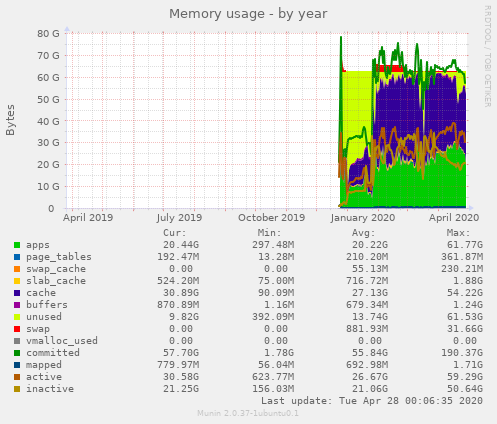
Task: Click the mapped current value 779.97M
Action: pyautogui.click(x=178, y=365)
